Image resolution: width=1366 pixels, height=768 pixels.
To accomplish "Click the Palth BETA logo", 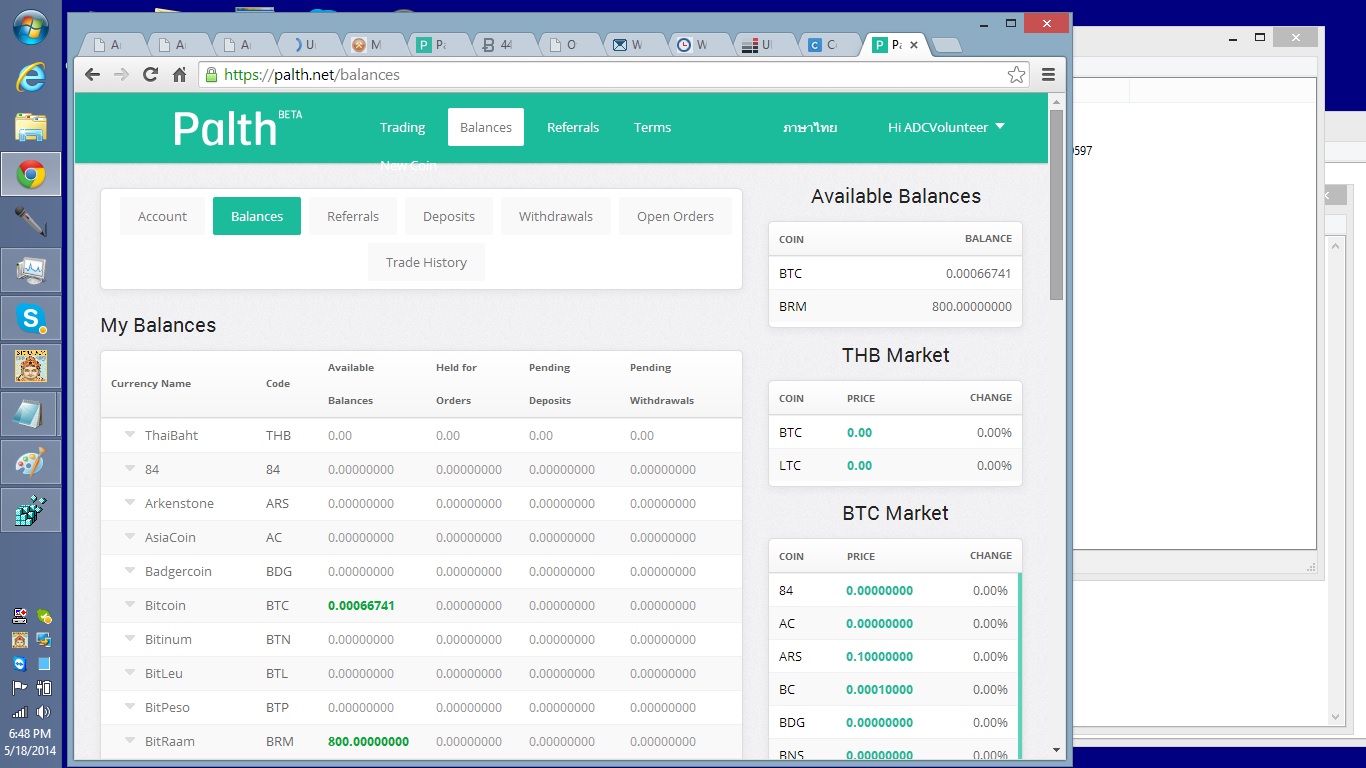I will [236, 128].
